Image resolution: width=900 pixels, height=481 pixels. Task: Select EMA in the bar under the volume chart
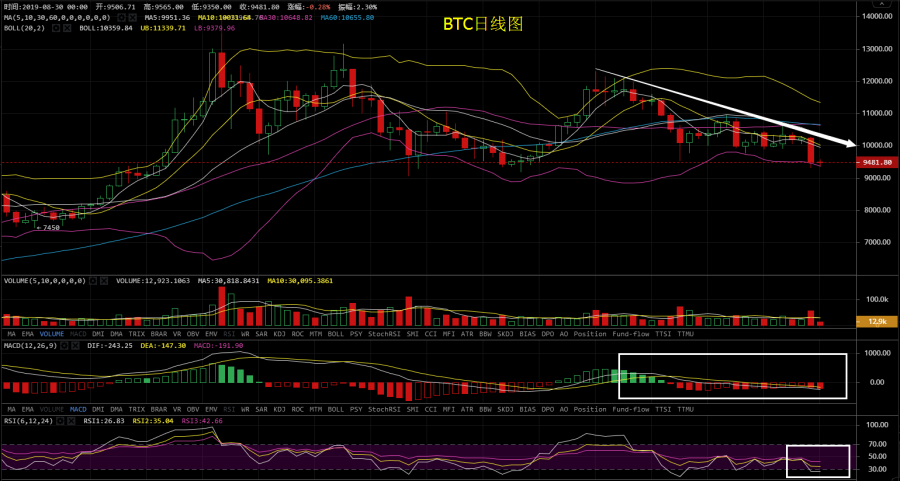click(x=28, y=333)
